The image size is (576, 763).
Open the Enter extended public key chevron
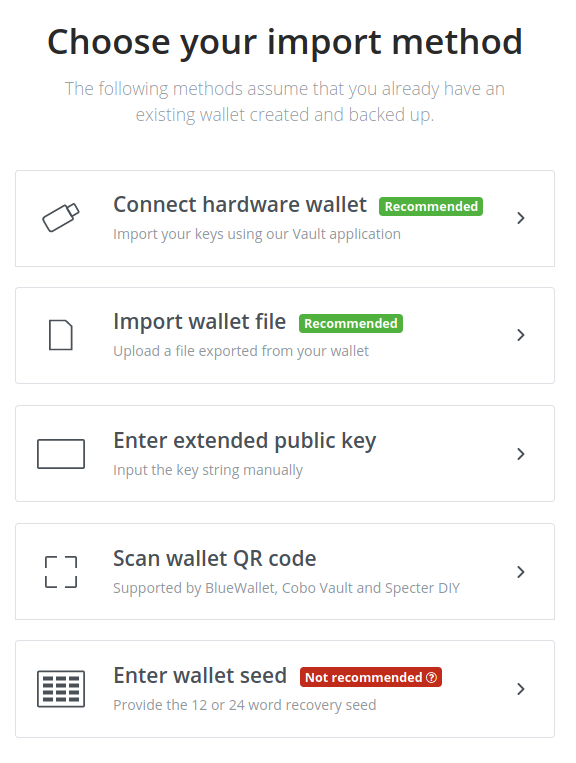521,454
